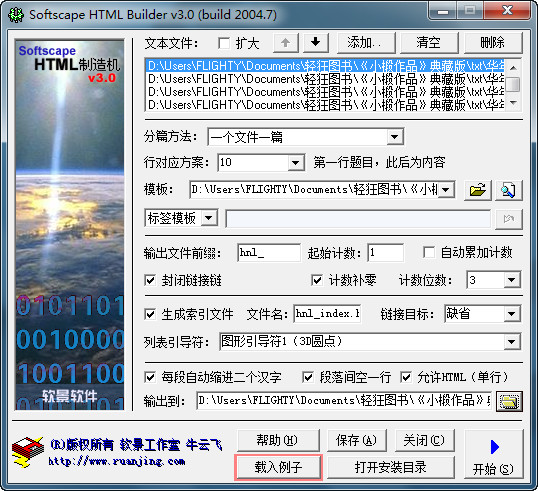Click the 输出文件前缀 input field

[x=269, y=253]
